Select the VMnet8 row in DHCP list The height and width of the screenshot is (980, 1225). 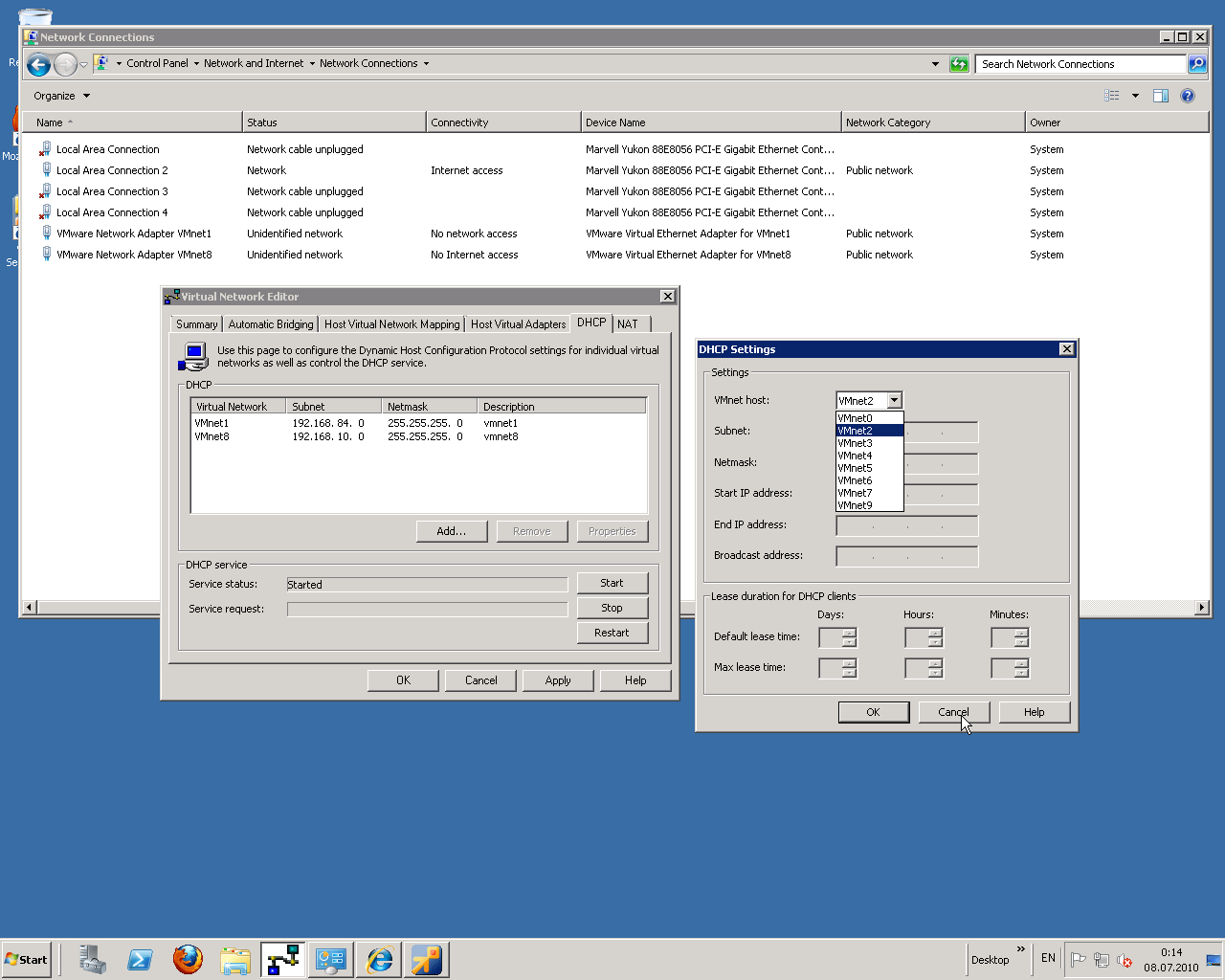419,436
